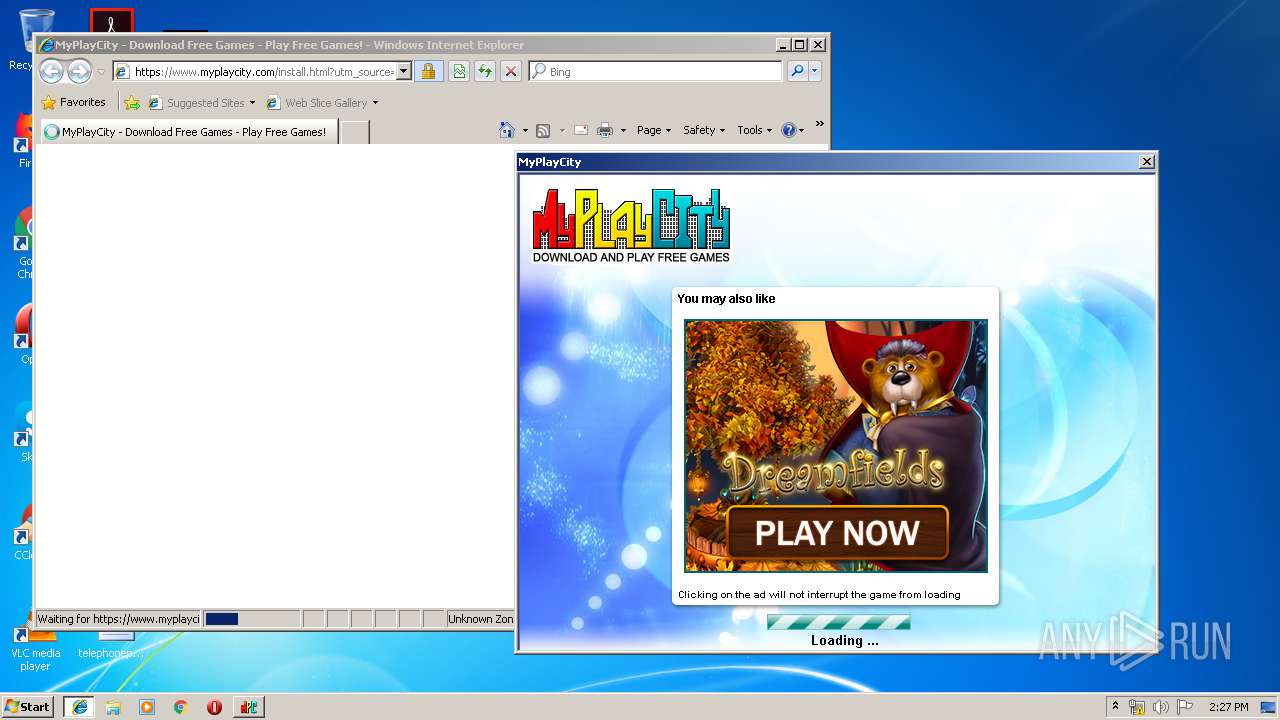Open media player taskbar icon
1280x720 pixels.
(x=147, y=707)
